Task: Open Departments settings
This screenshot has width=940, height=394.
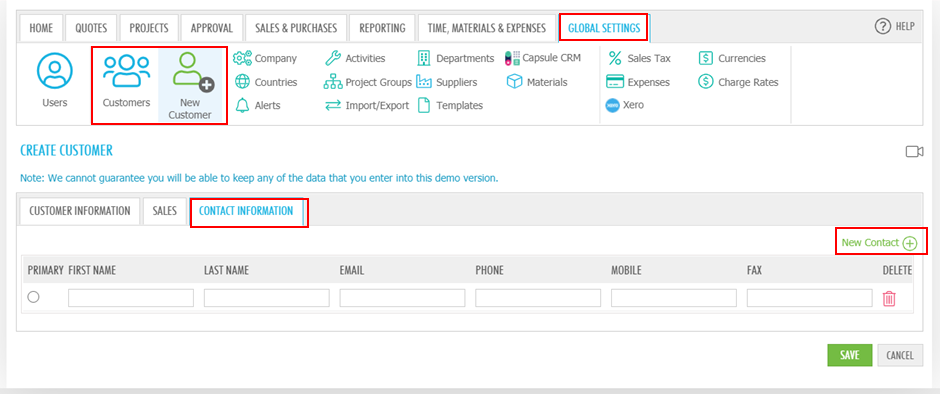Action: [x=455, y=58]
